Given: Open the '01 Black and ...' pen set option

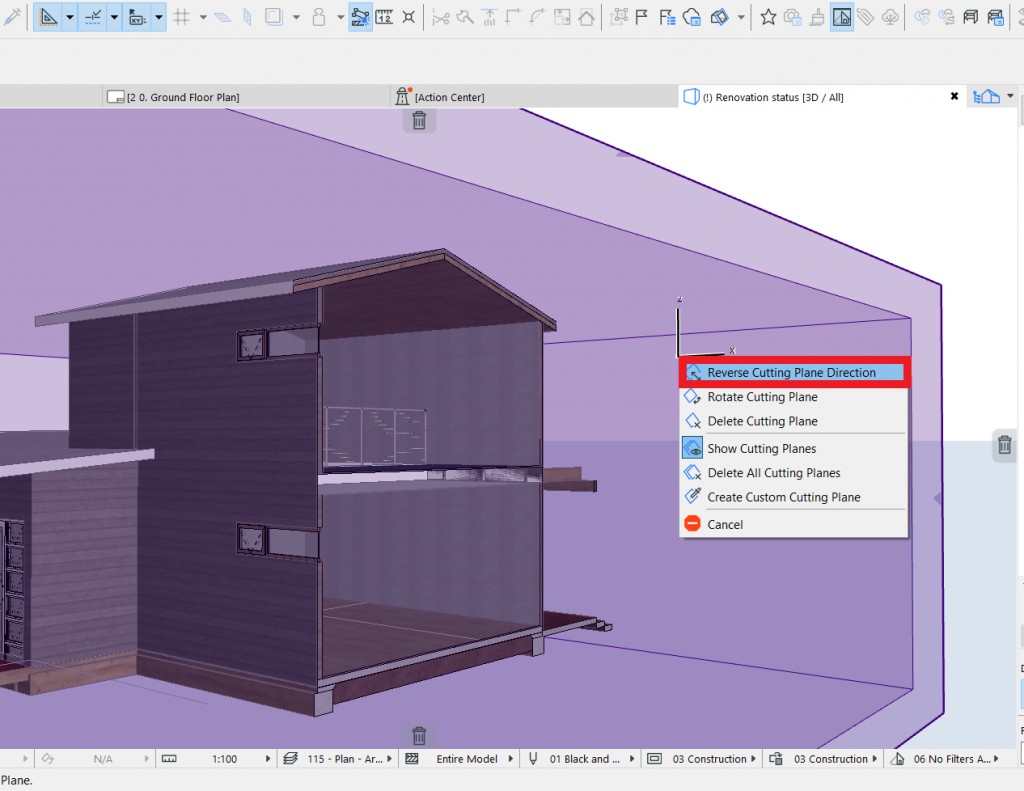Looking at the screenshot, I should (x=581, y=759).
